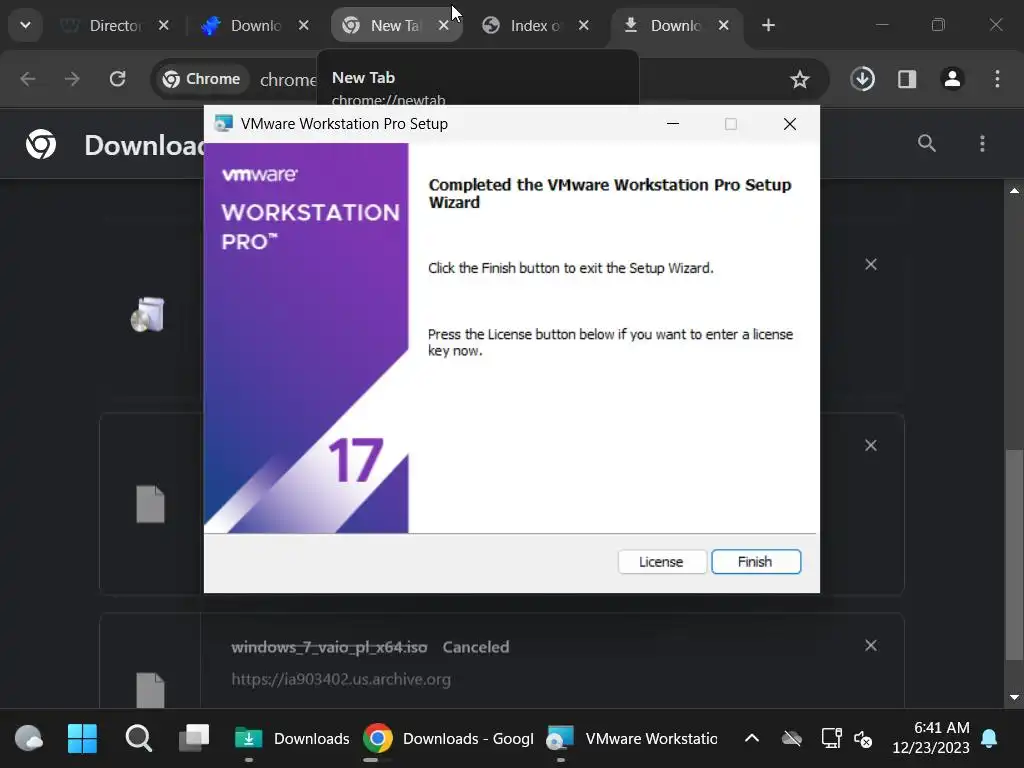Click the installer file icon in downloads list
Screen dimensions: 1024x768
point(148,314)
